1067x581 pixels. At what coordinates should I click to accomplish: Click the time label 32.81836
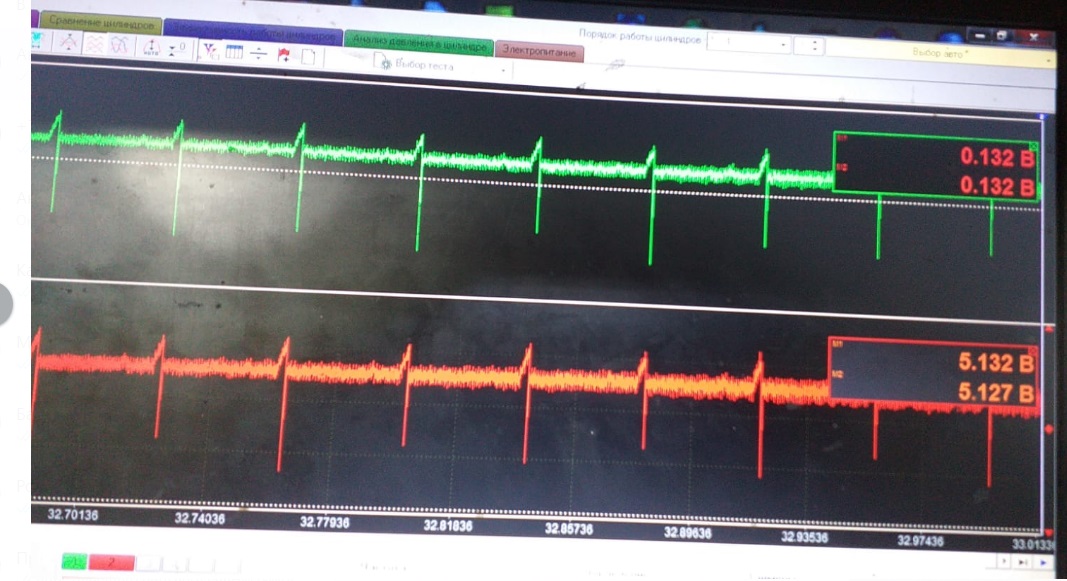coord(448,526)
